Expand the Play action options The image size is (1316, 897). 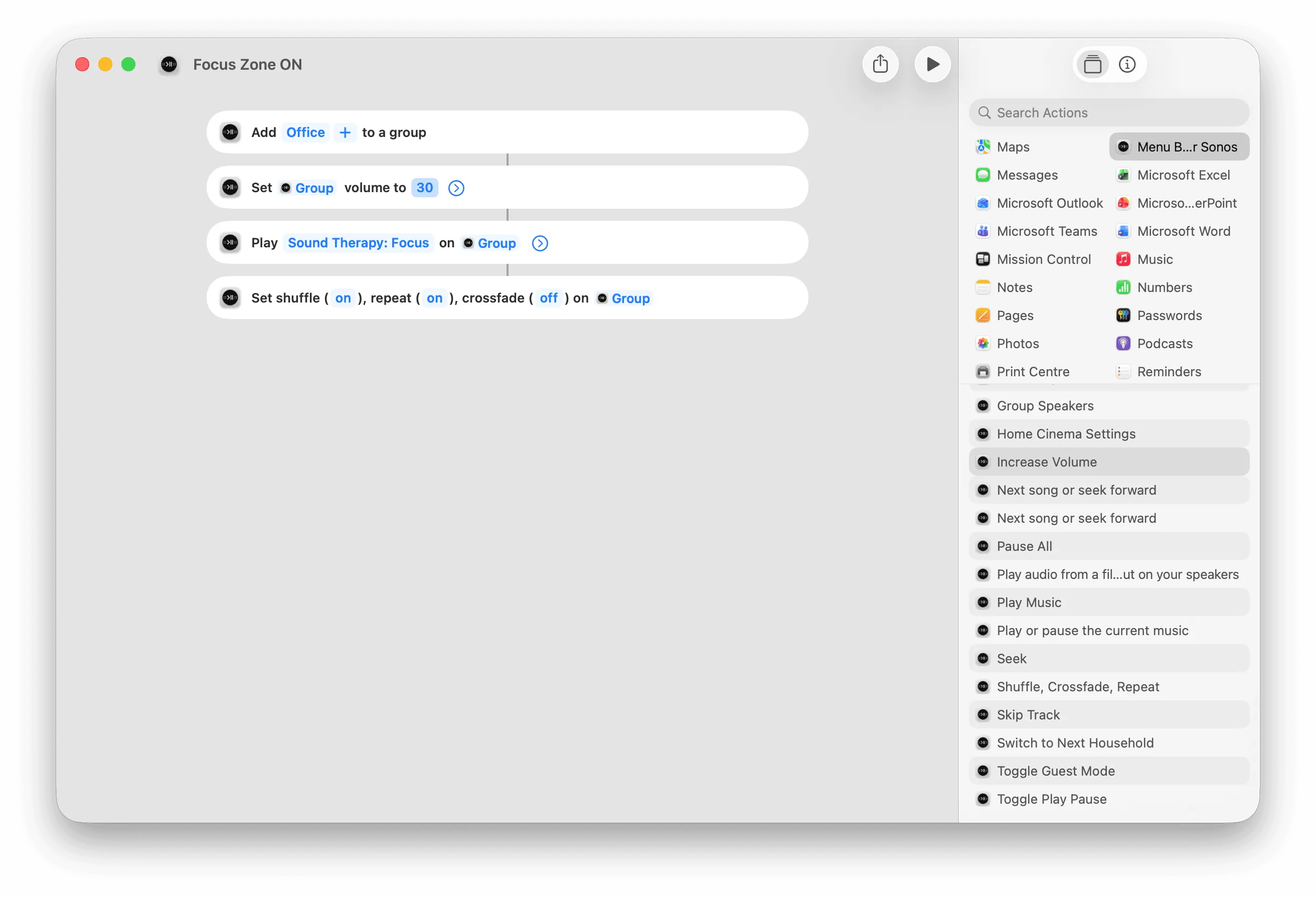(540, 243)
